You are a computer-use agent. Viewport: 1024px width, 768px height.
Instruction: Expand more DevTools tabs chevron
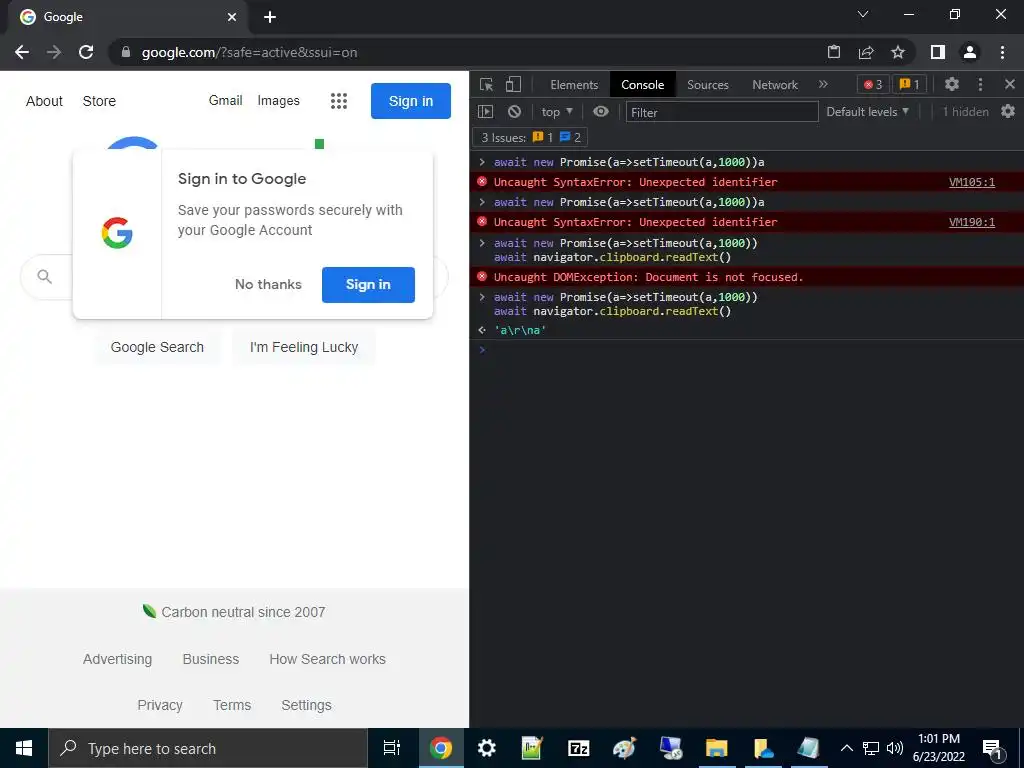[824, 84]
